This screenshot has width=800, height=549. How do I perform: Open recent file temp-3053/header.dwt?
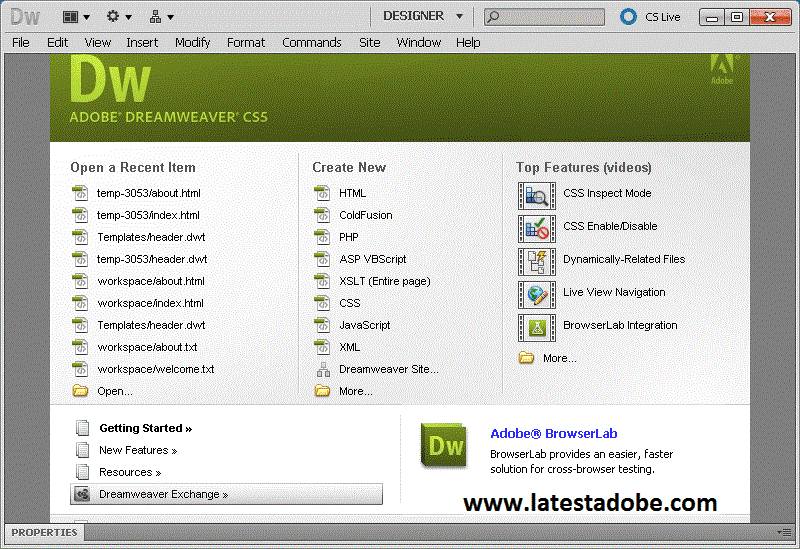(x=152, y=259)
